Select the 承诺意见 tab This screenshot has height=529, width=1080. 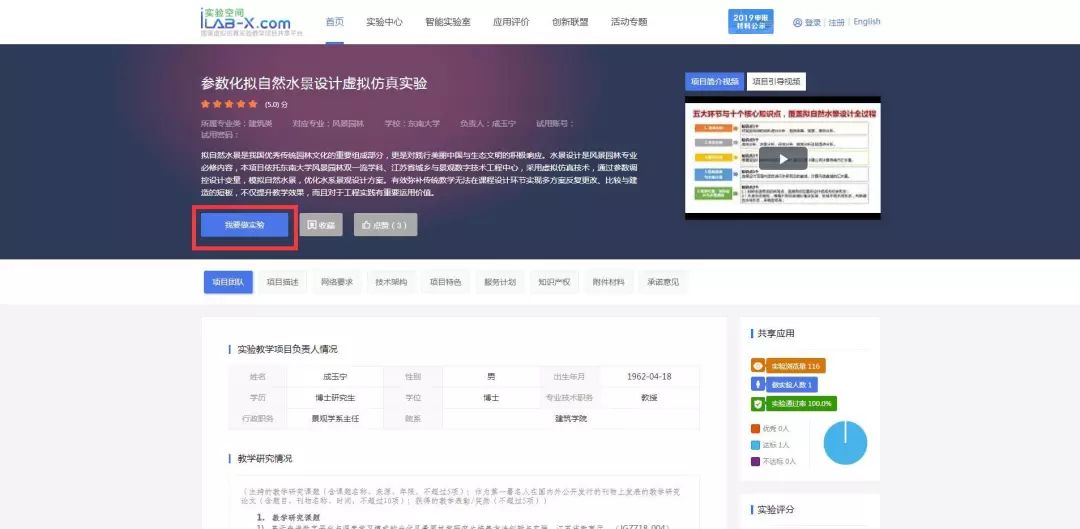click(663, 282)
